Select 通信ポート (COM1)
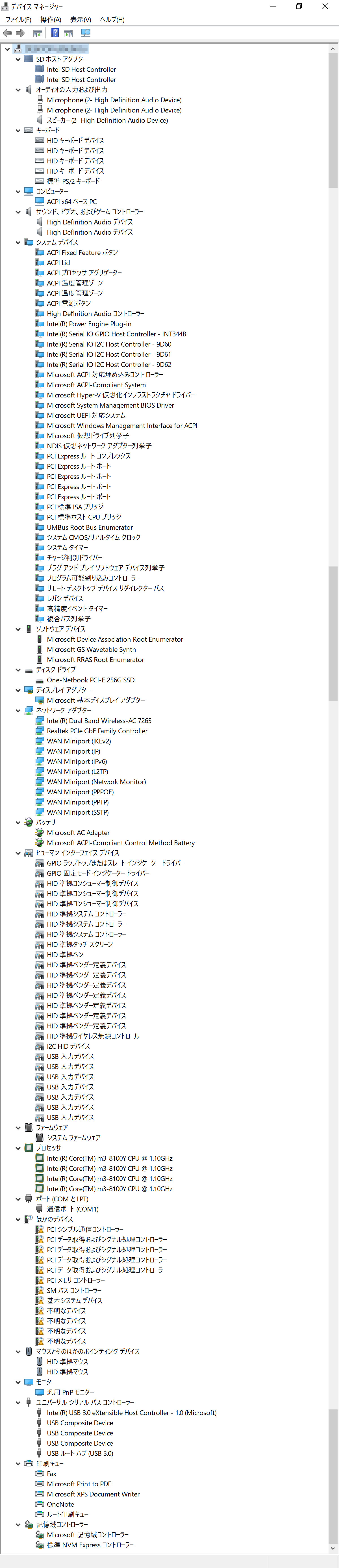This screenshot has width=339, height=1568. tap(72, 1209)
